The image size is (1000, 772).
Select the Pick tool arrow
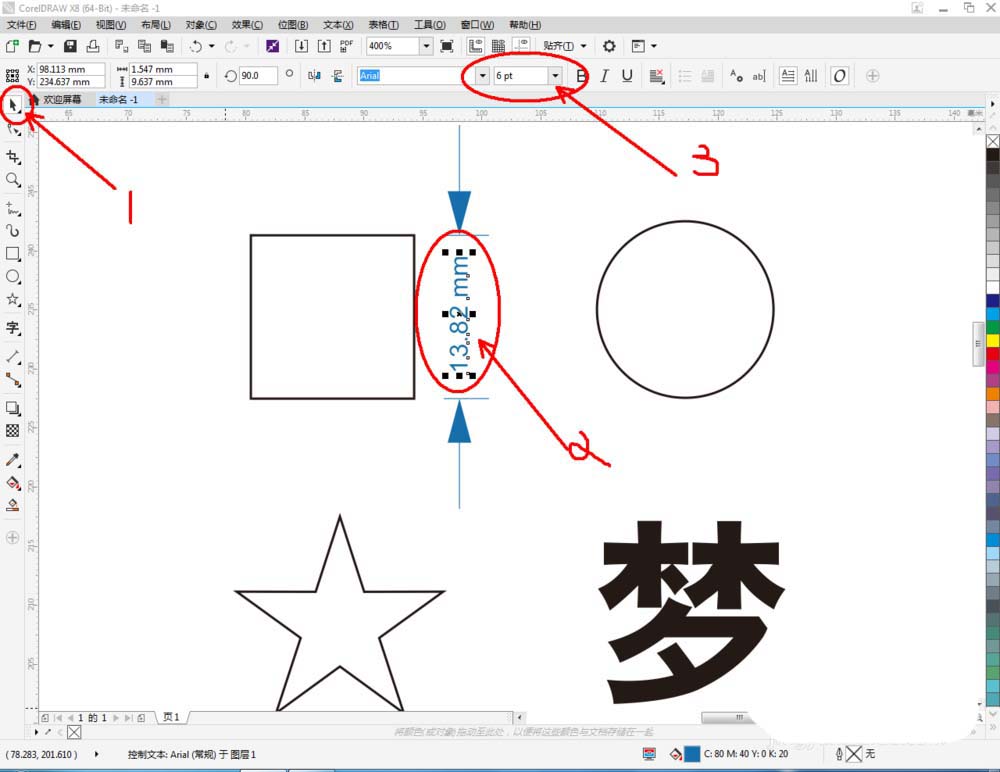[x=13, y=105]
